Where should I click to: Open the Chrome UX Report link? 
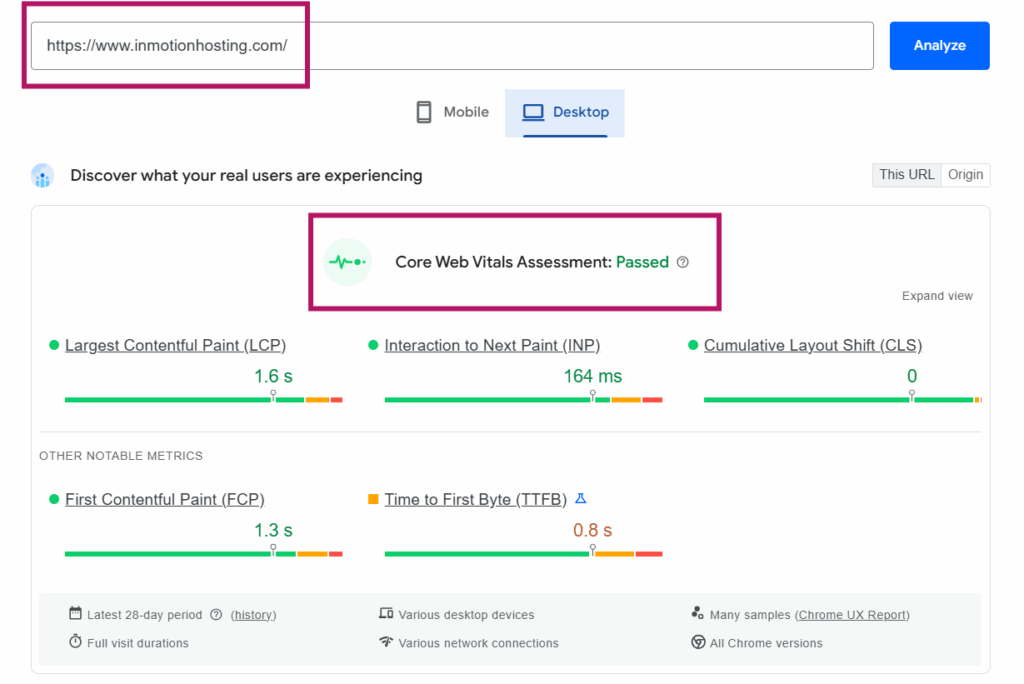[852, 615]
